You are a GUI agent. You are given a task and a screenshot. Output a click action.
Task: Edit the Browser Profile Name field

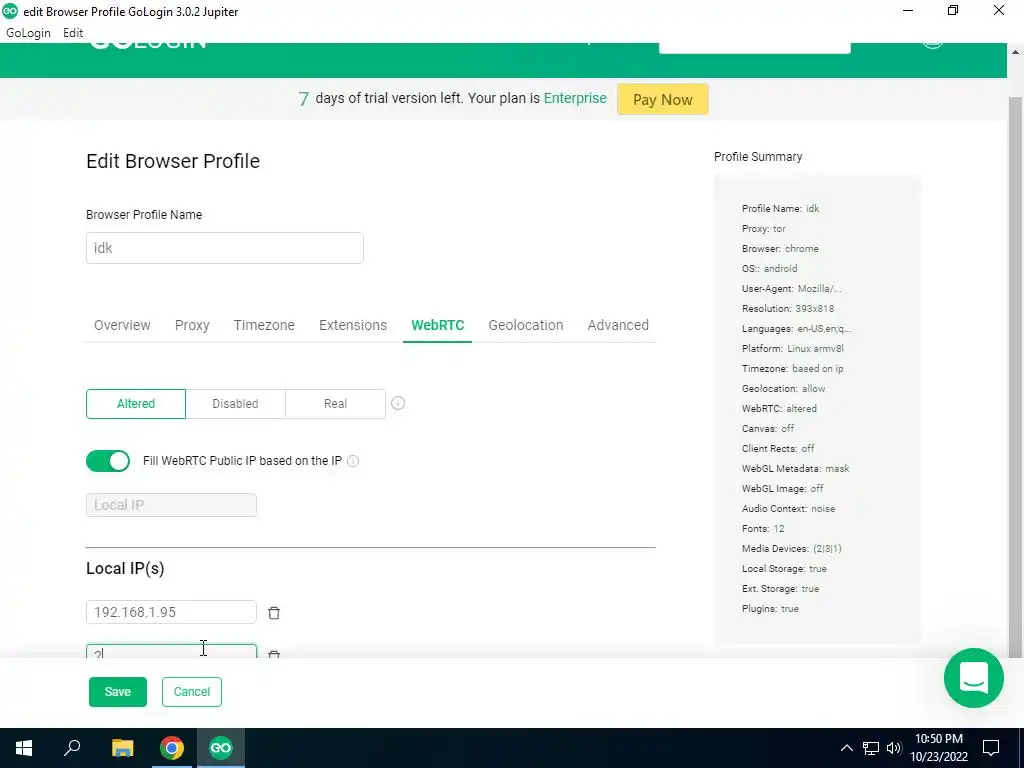tap(225, 248)
